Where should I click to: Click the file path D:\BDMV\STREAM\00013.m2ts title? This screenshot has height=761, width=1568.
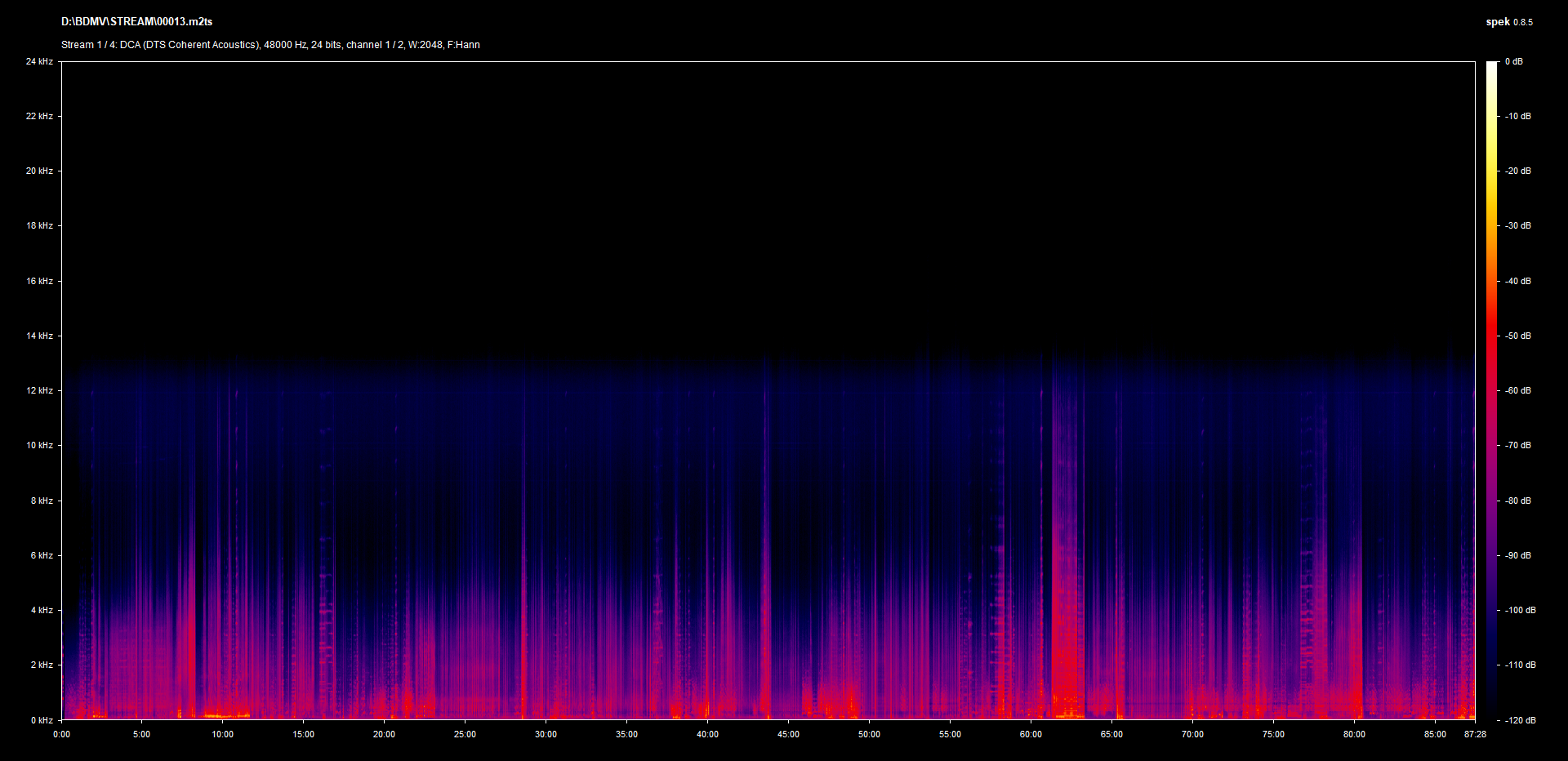tap(136, 22)
